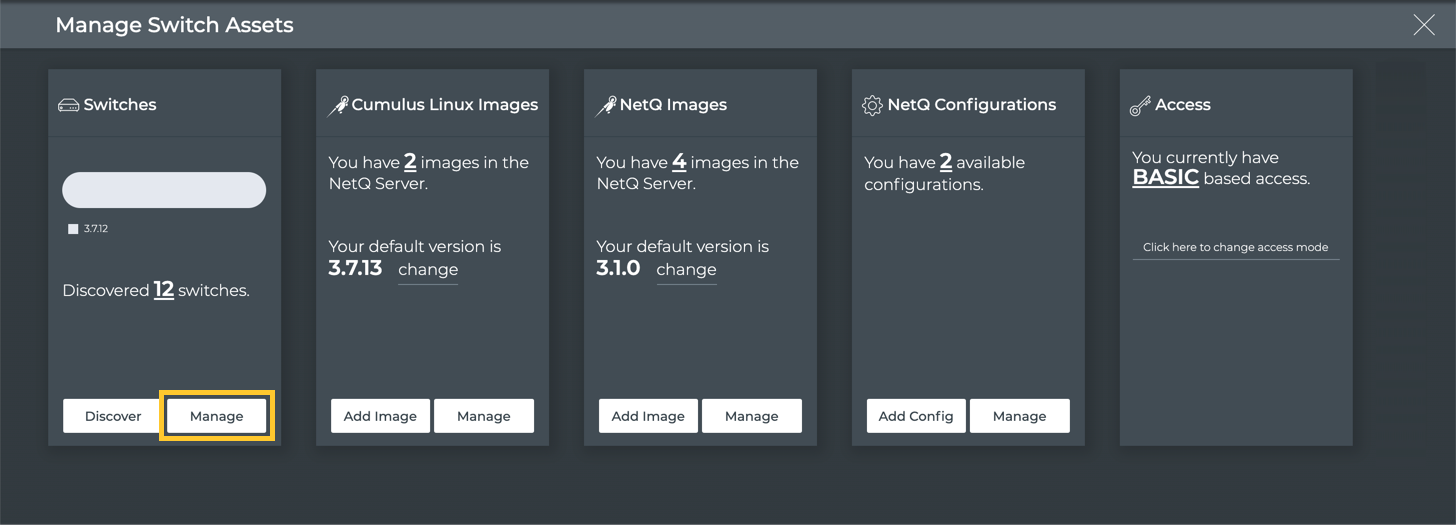Manage the NetQ Images
This screenshot has width=1456, height=526.
pos(752,416)
